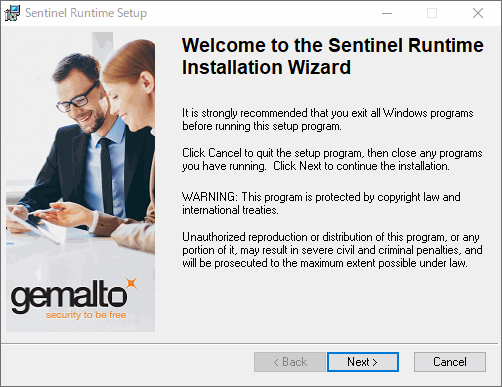Click the greyed-out Back button

(290, 362)
